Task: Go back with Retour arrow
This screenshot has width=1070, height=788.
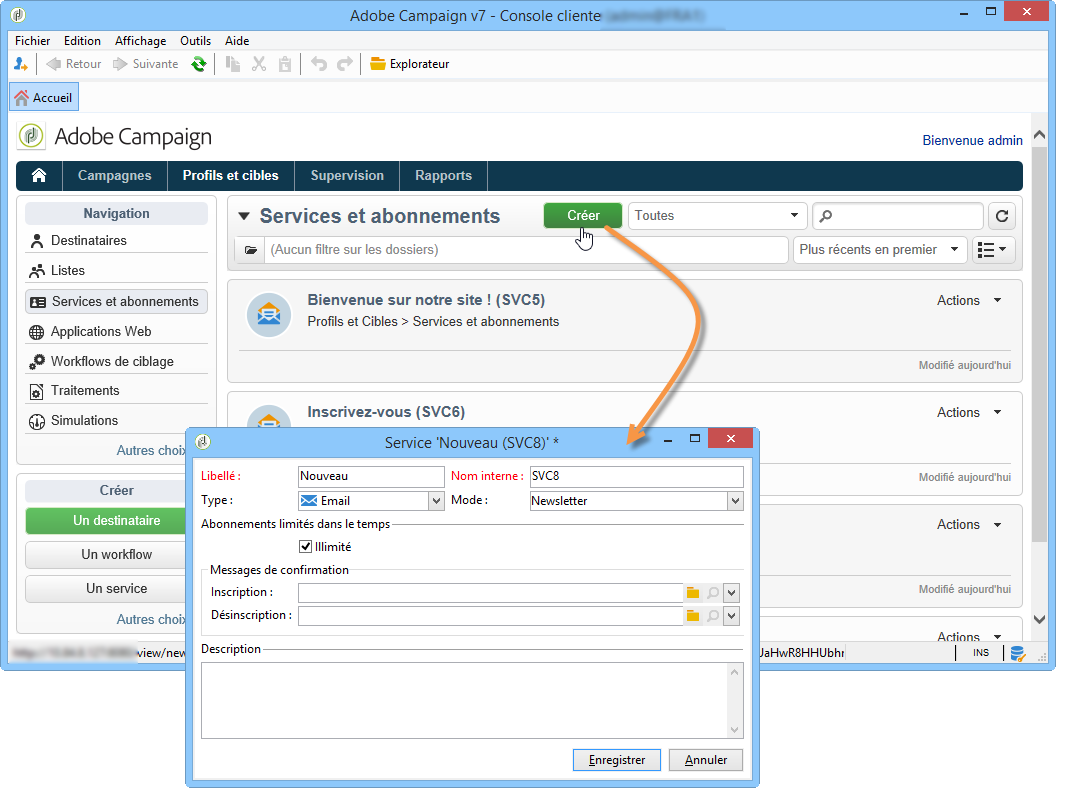Action: (74, 64)
